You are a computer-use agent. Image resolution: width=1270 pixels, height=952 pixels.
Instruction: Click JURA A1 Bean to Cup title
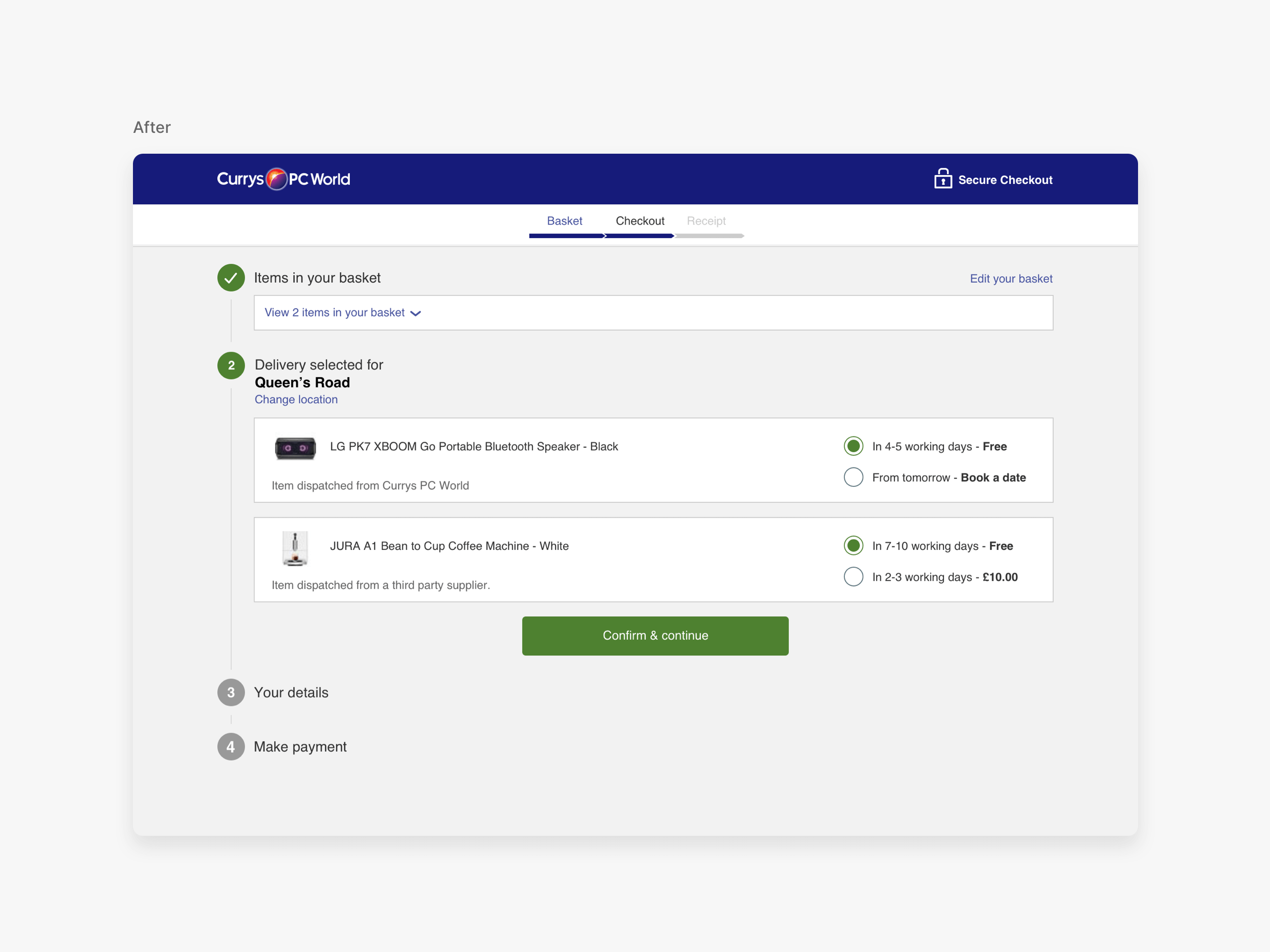[449, 546]
